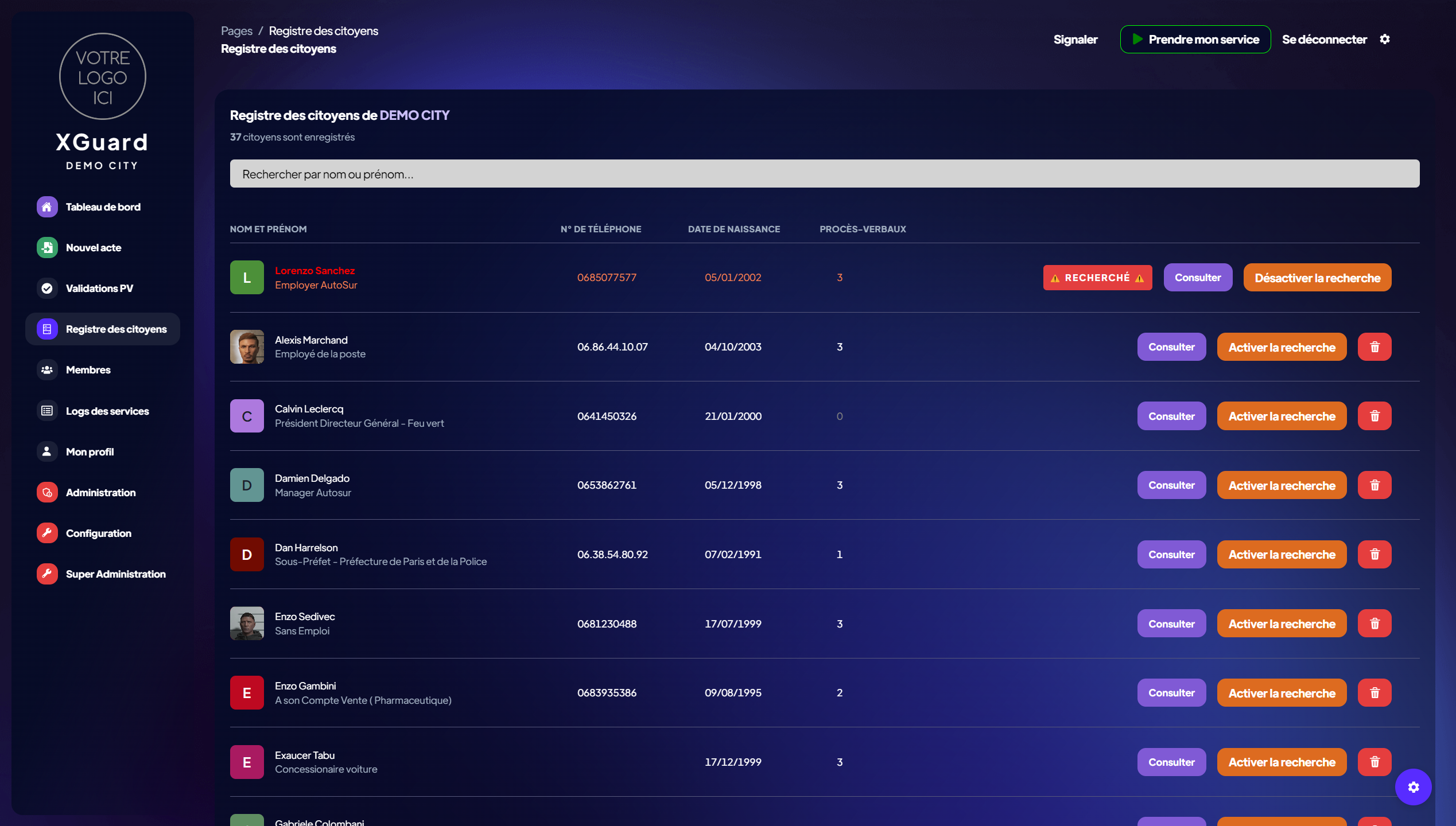The width and height of the screenshot is (1456, 826).
Task: Click Alexis Marchand's photo thumbnail
Action: [x=247, y=346]
